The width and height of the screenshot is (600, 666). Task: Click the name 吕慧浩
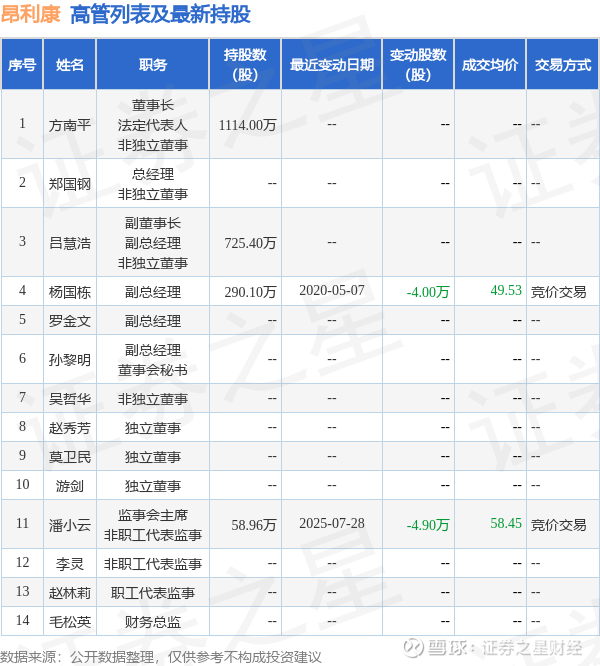click(70, 243)
